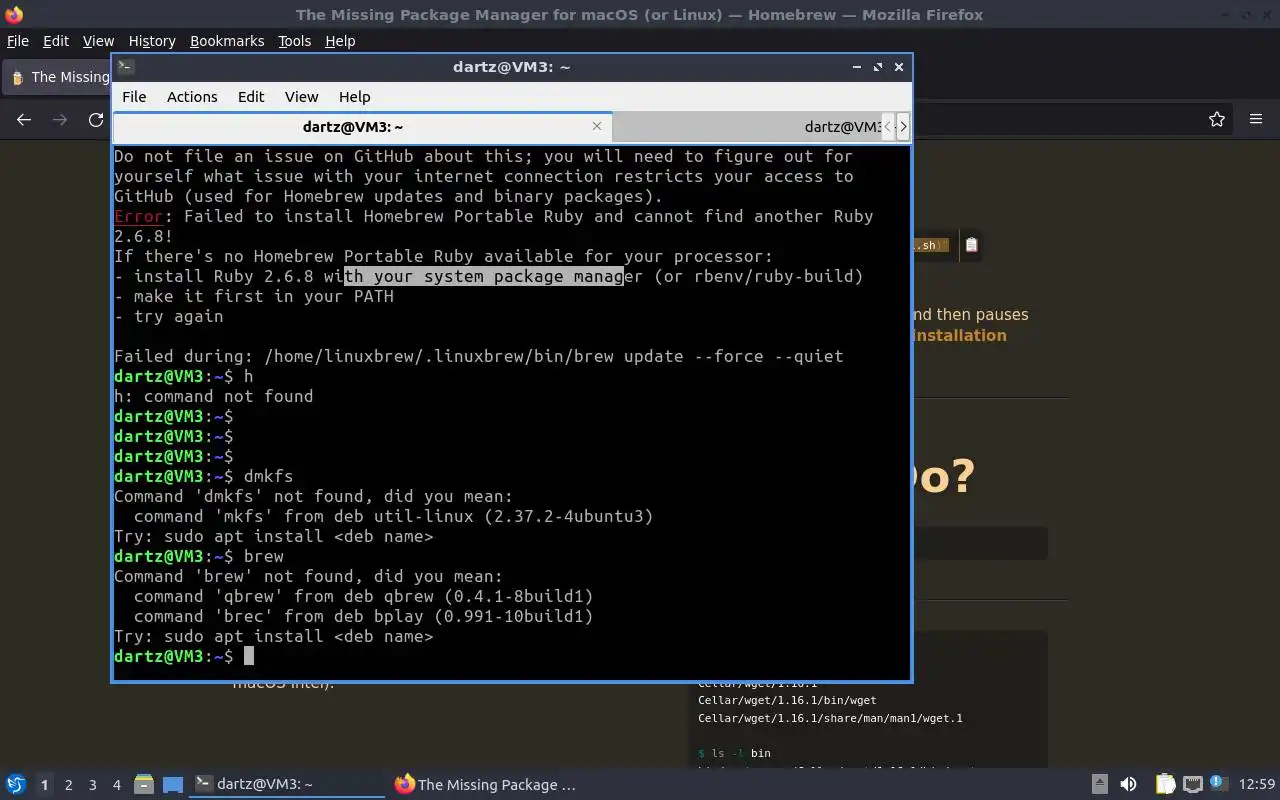Open the Firefox hamburger application menu
Image resolution: width=1280 pixels, height=800 pixels.
[1256, 120]
